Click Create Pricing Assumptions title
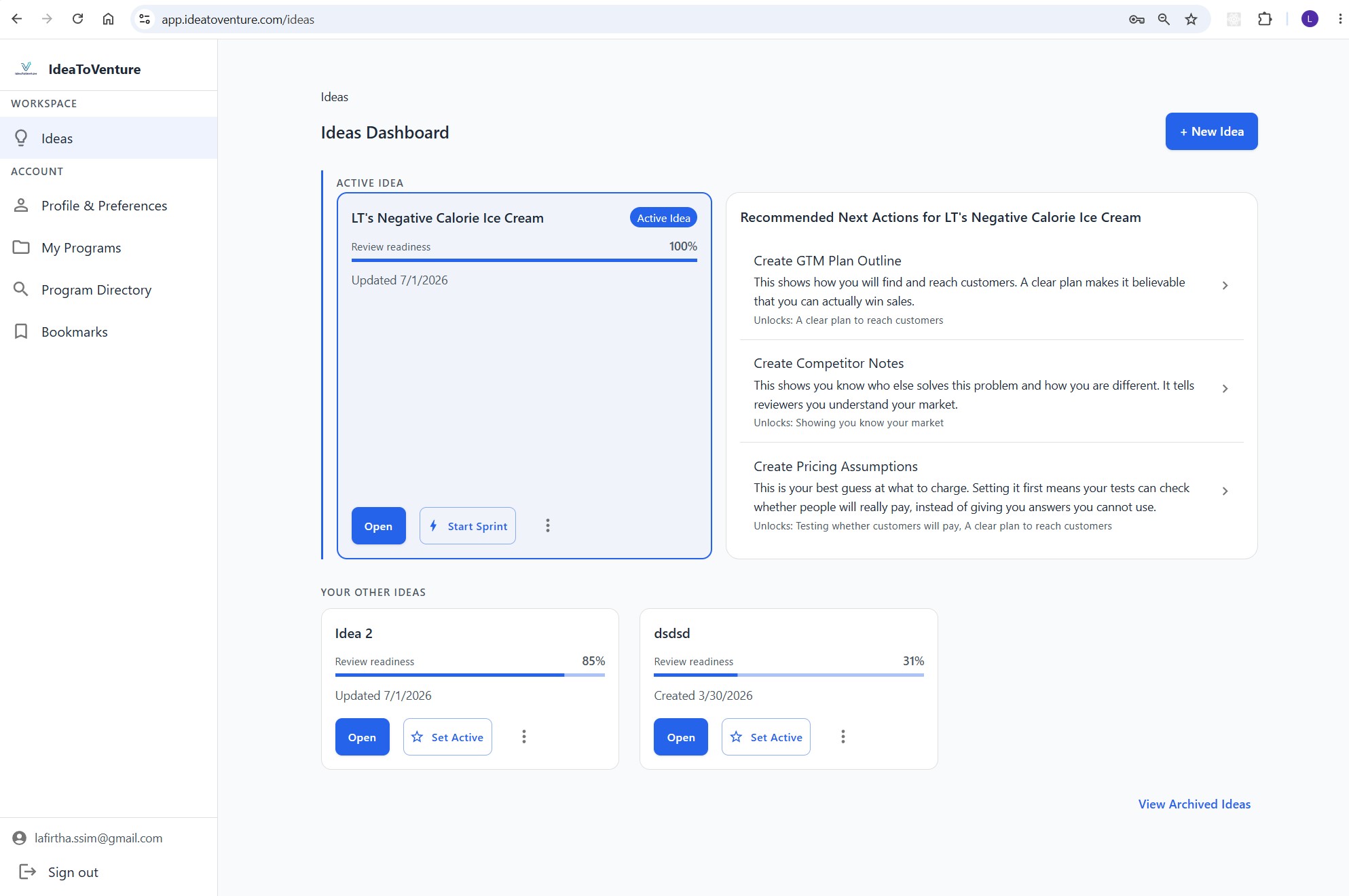The height and width of the screenshot is (896, 1349). tap(835, 466)
